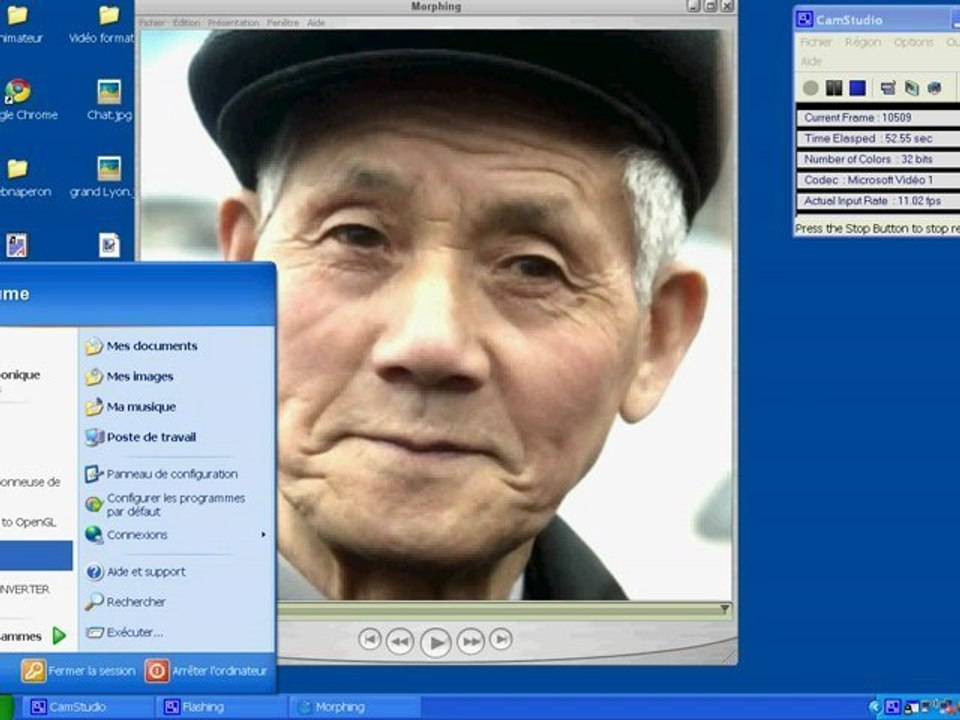The width and height of the screenshot is (960, 720).
Task: Expand the Connexions submenu
Action: pyautogui.click(x=176, y=535)
